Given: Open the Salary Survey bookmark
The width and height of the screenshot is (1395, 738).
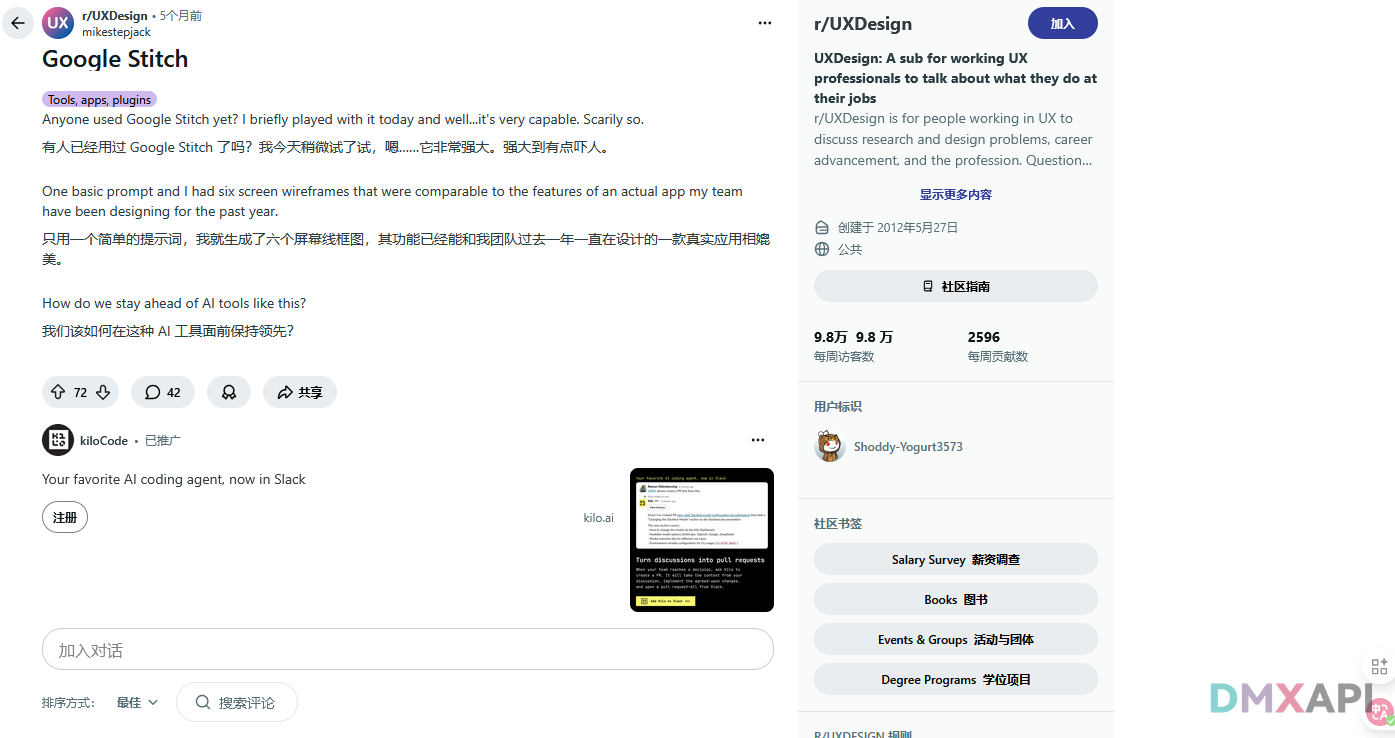Looking at the screenshot, I should (x=956, y=559).
